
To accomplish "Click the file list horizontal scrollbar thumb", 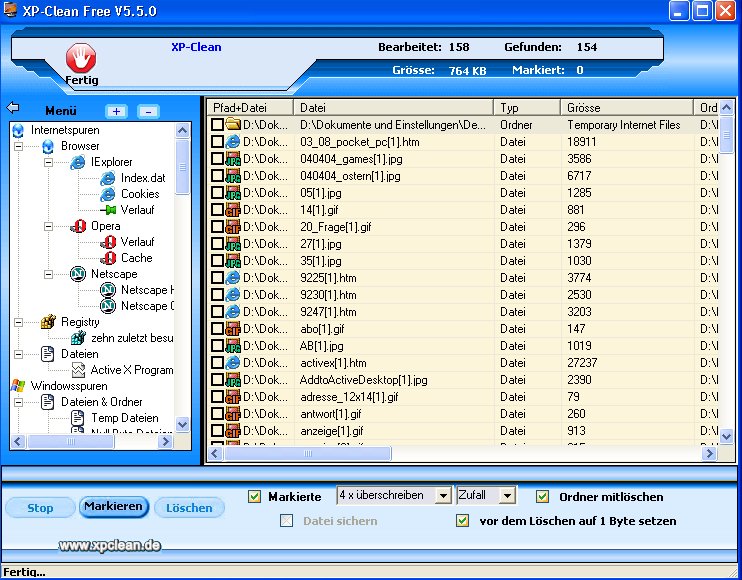I will click(308, 453).
